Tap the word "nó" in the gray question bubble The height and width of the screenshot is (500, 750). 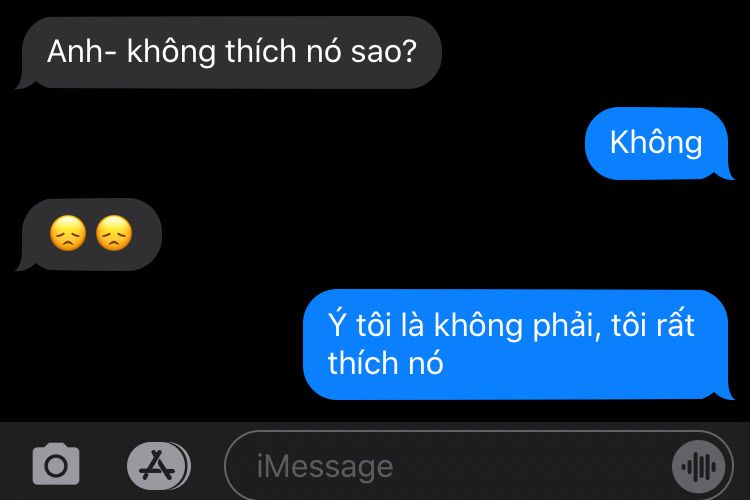[324, 51]
